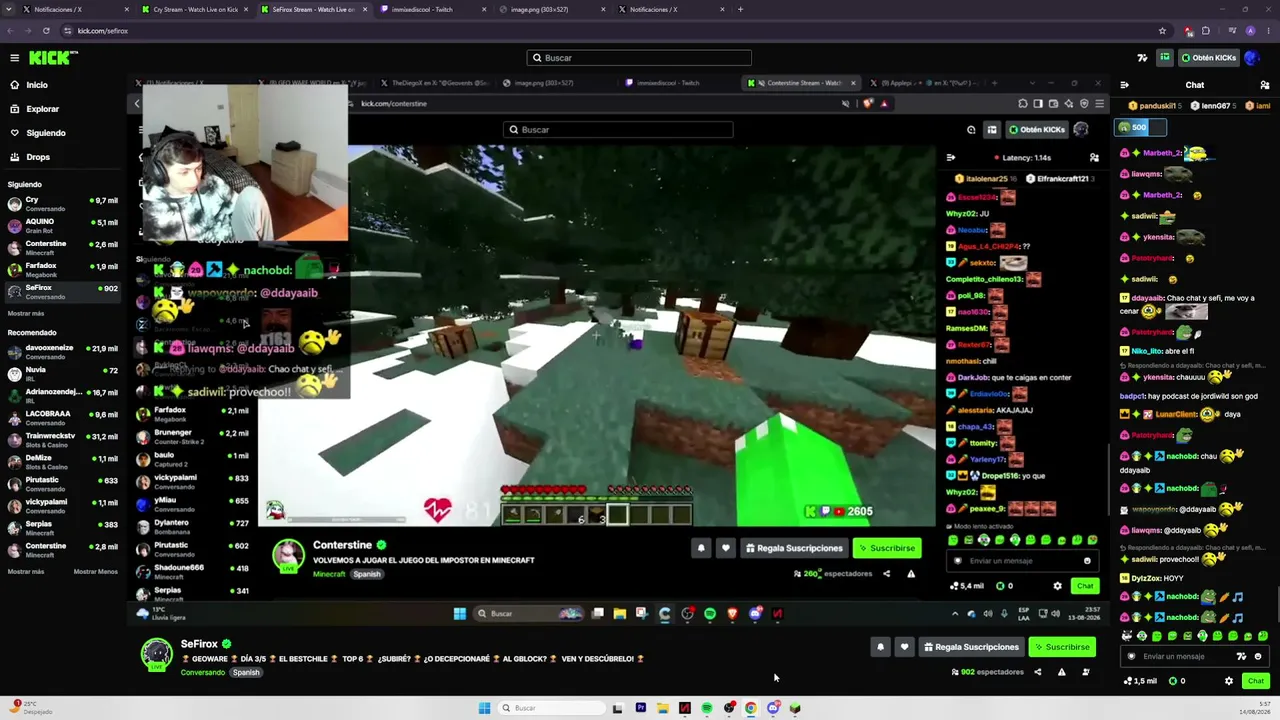This screenshot has height=720, width=1280.
Task: Open the weather widget showing 25°C Despejado
Action: [30, 708]
